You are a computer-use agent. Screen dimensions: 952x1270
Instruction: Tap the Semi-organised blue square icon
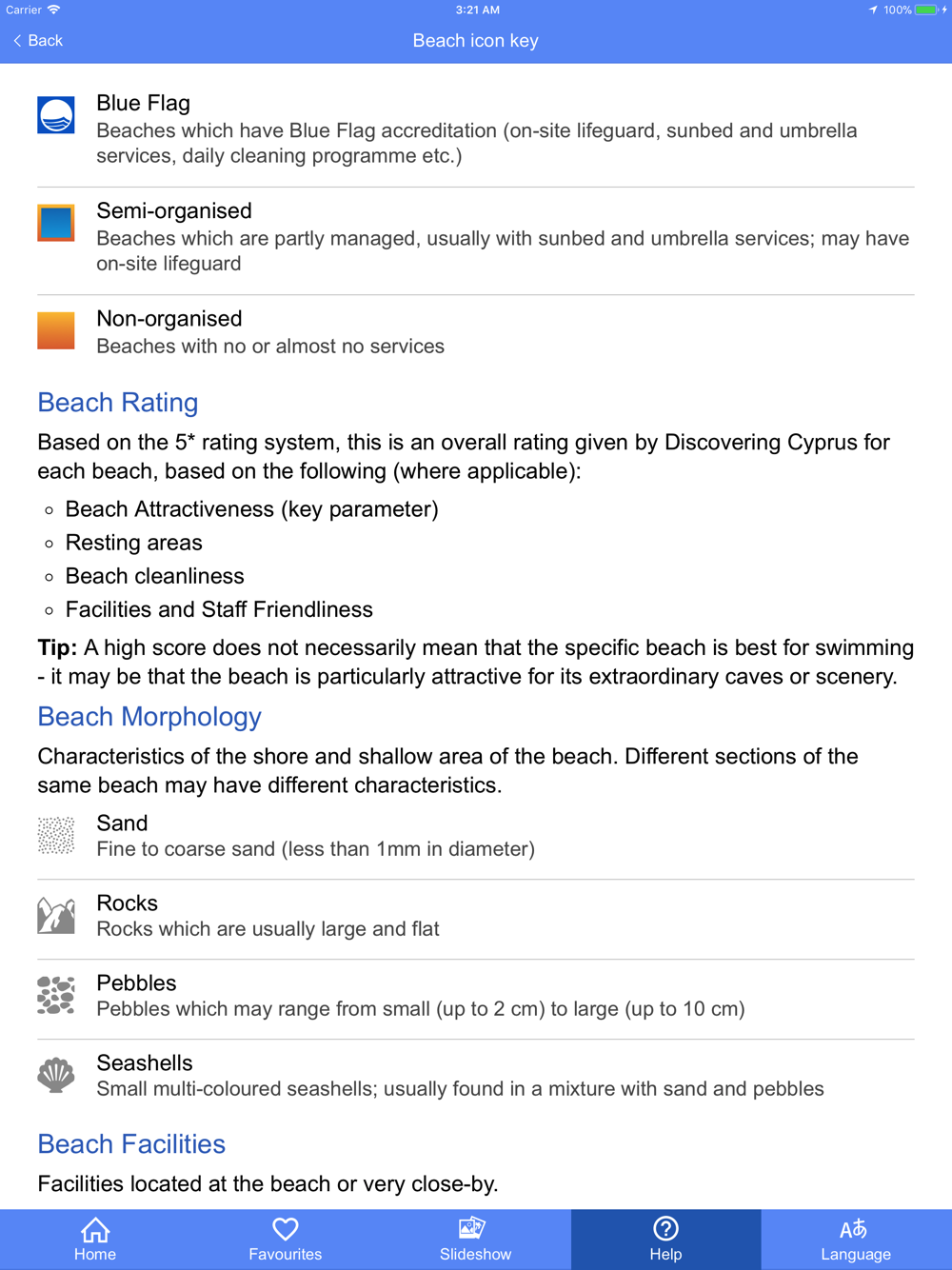click(x=56, y=223)
